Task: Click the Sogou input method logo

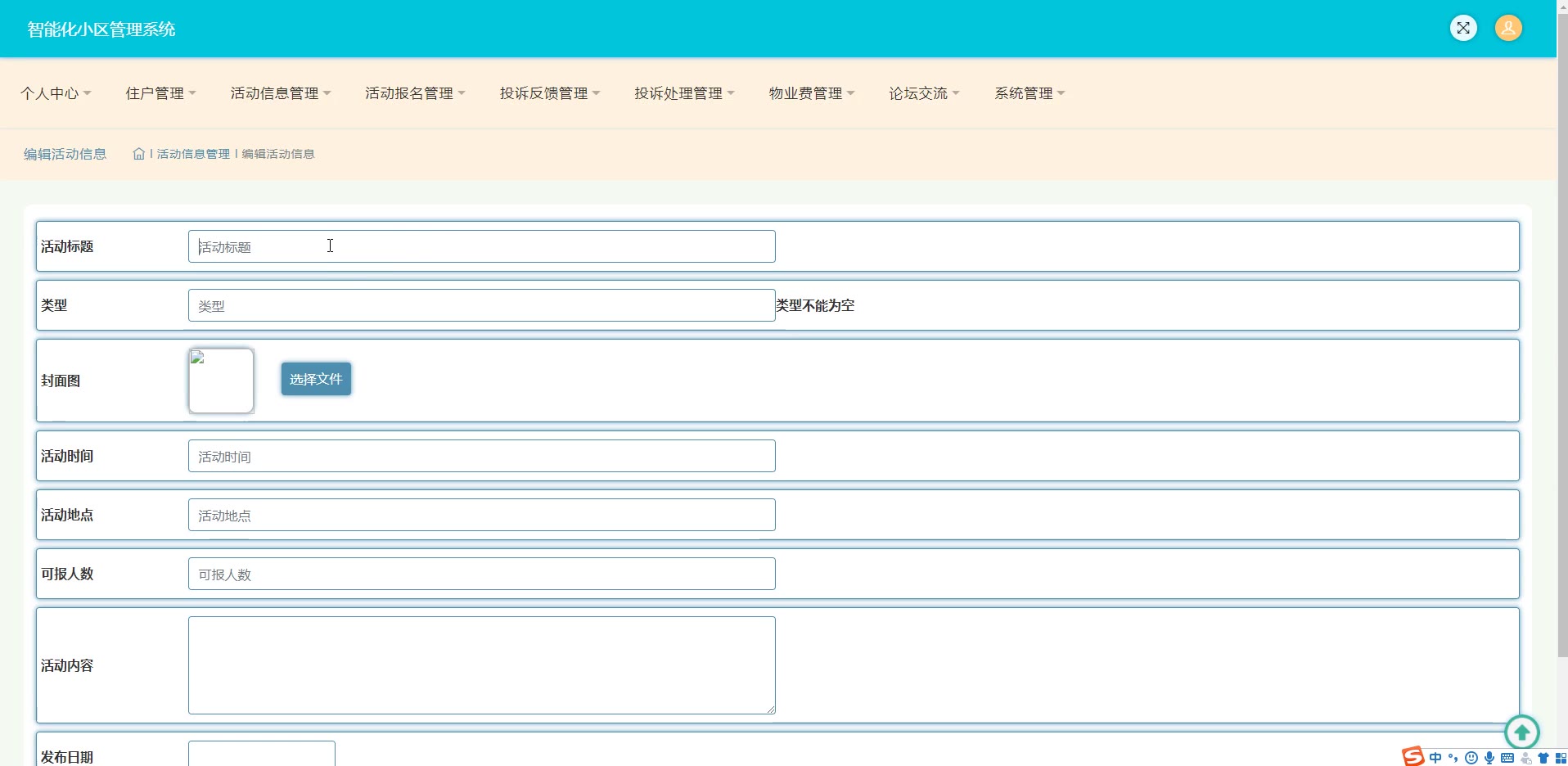Action: coord(1413,757)
